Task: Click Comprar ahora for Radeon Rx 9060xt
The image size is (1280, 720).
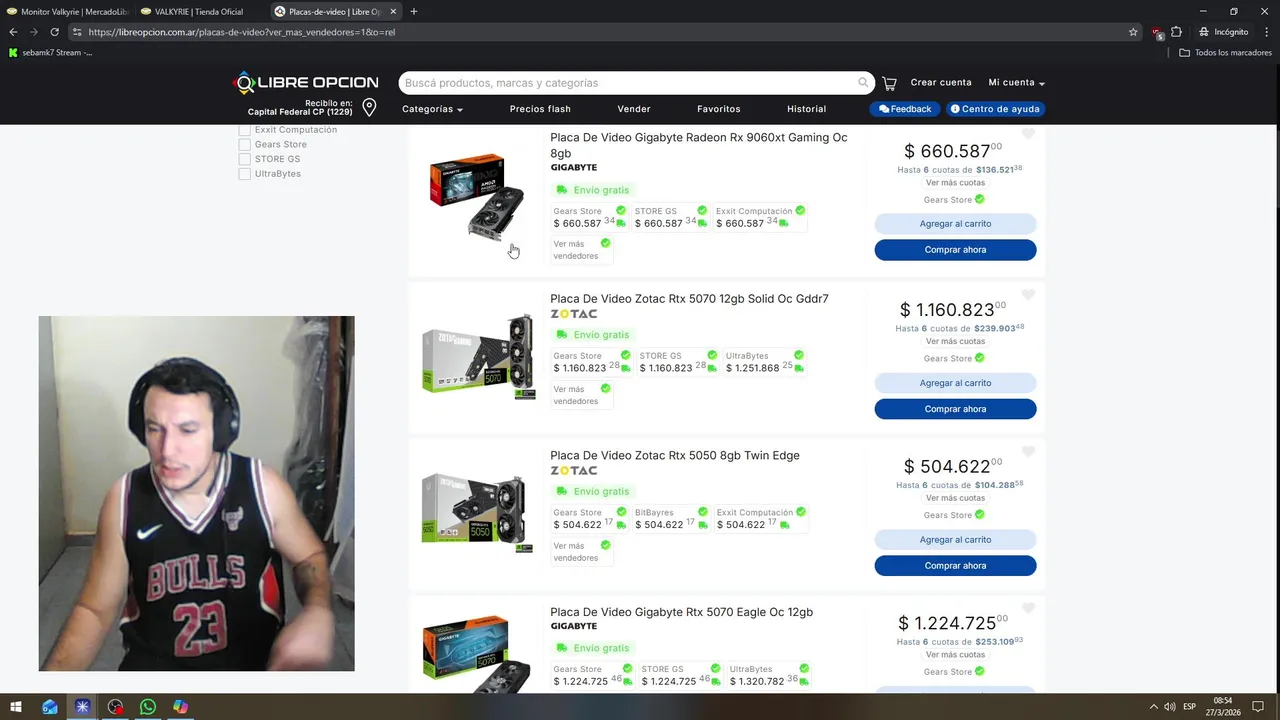Action: coord(955,250)
